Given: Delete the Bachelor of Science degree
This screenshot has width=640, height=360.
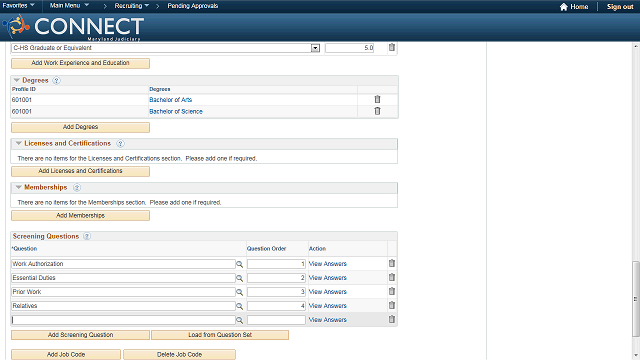Looking at the screenshot, I should 378,111.
